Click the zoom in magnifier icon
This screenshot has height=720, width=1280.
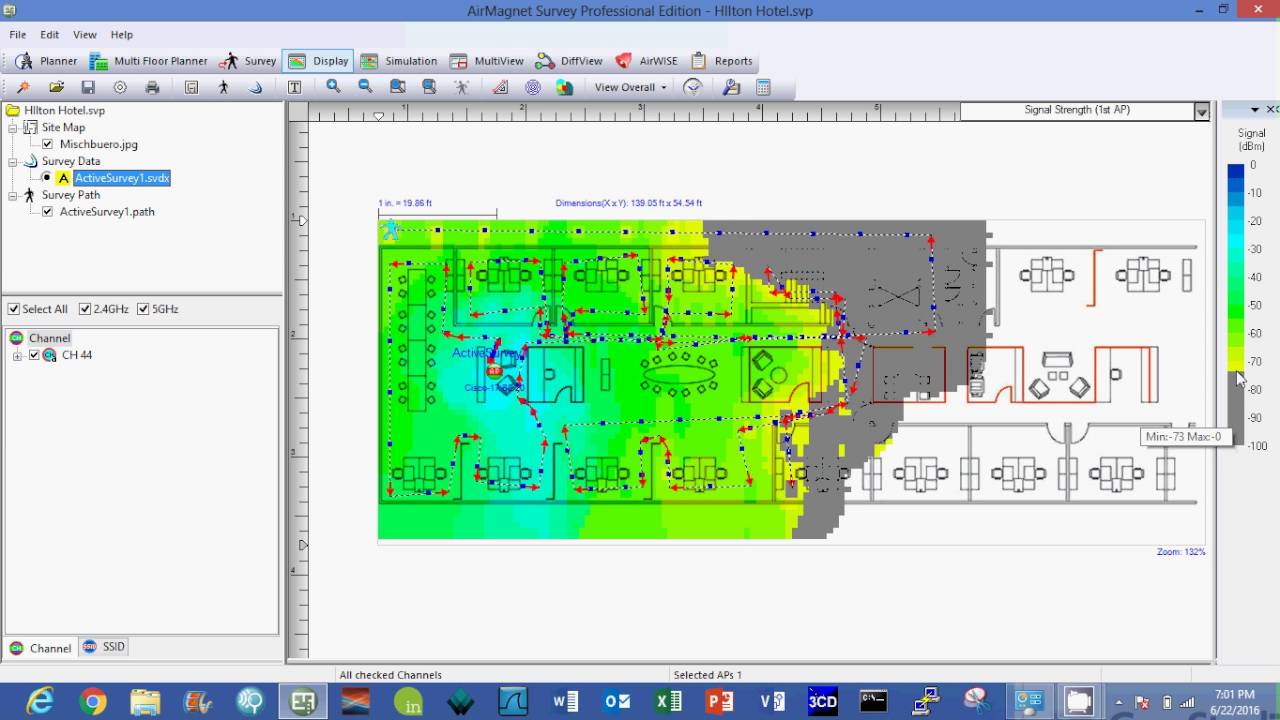click(x=334, y=87)
